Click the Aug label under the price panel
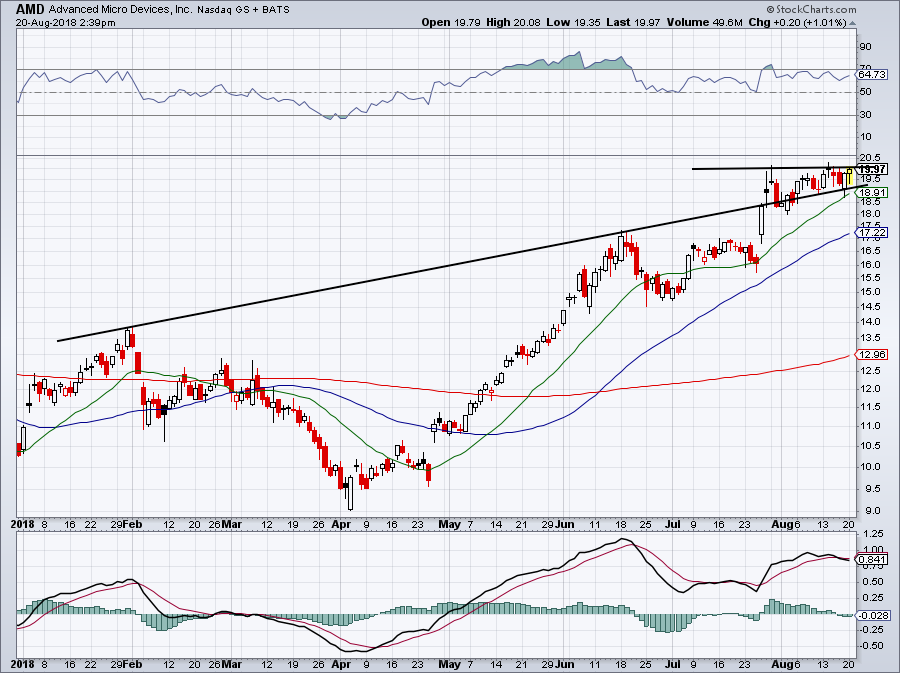This screenshot has height=673, width=900. [781, 524]
